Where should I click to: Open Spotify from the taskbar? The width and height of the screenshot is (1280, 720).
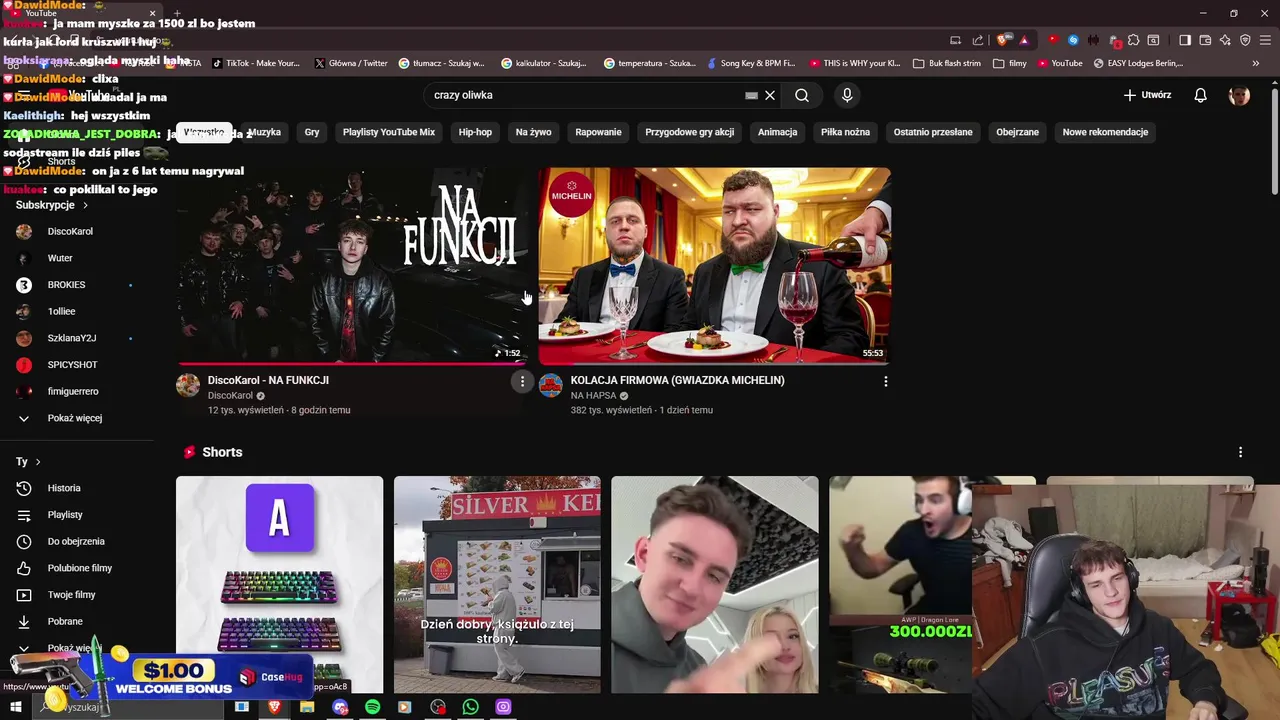tap(372, 707)
